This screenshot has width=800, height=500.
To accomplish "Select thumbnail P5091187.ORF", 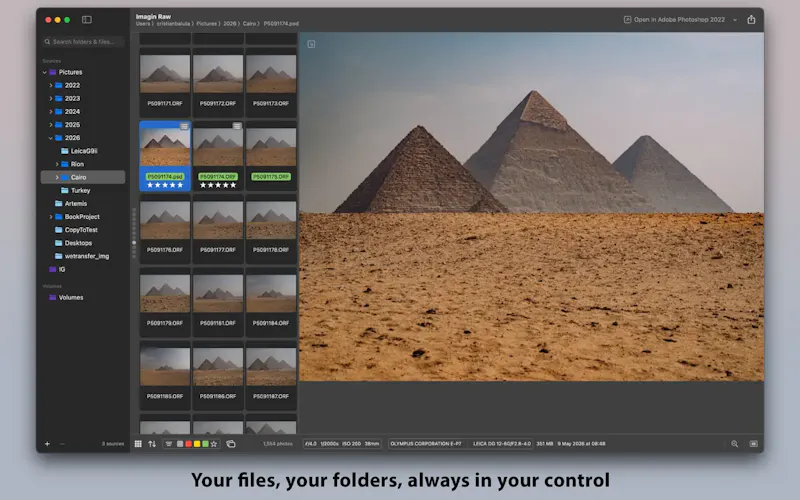I will 271,375.
